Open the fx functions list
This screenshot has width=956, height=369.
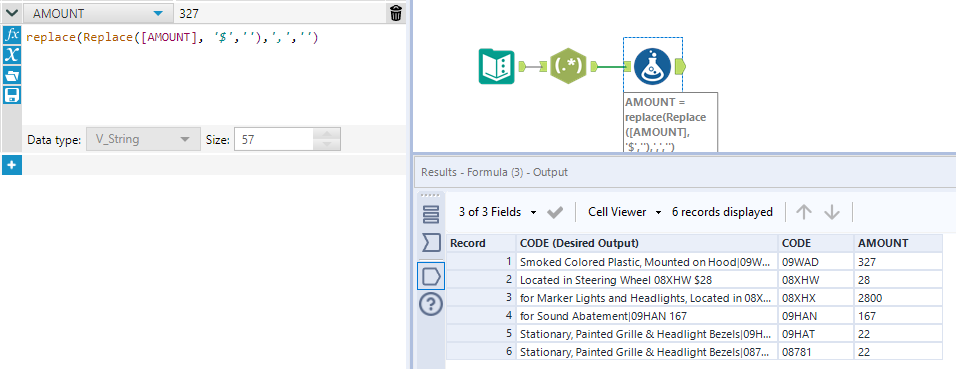(12, 35)
